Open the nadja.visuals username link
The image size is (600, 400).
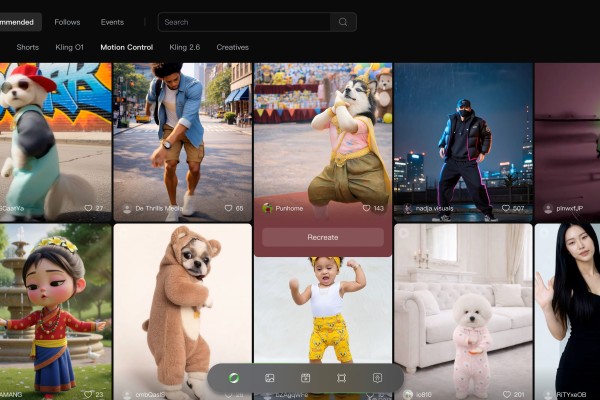tap(434, 209)
